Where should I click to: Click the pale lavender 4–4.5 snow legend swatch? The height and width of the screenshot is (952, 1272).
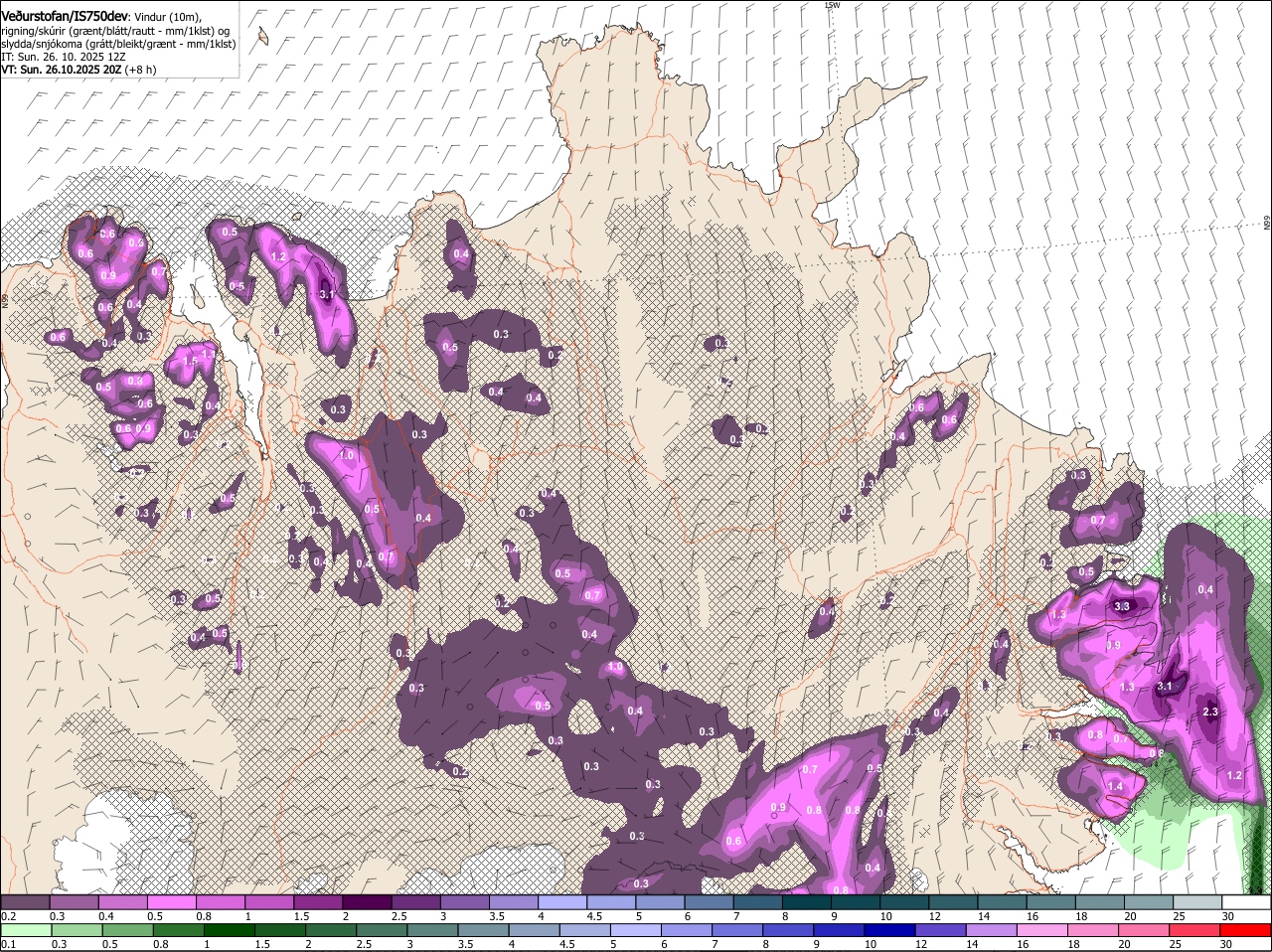pyautogui.click(x=562, y=902)
